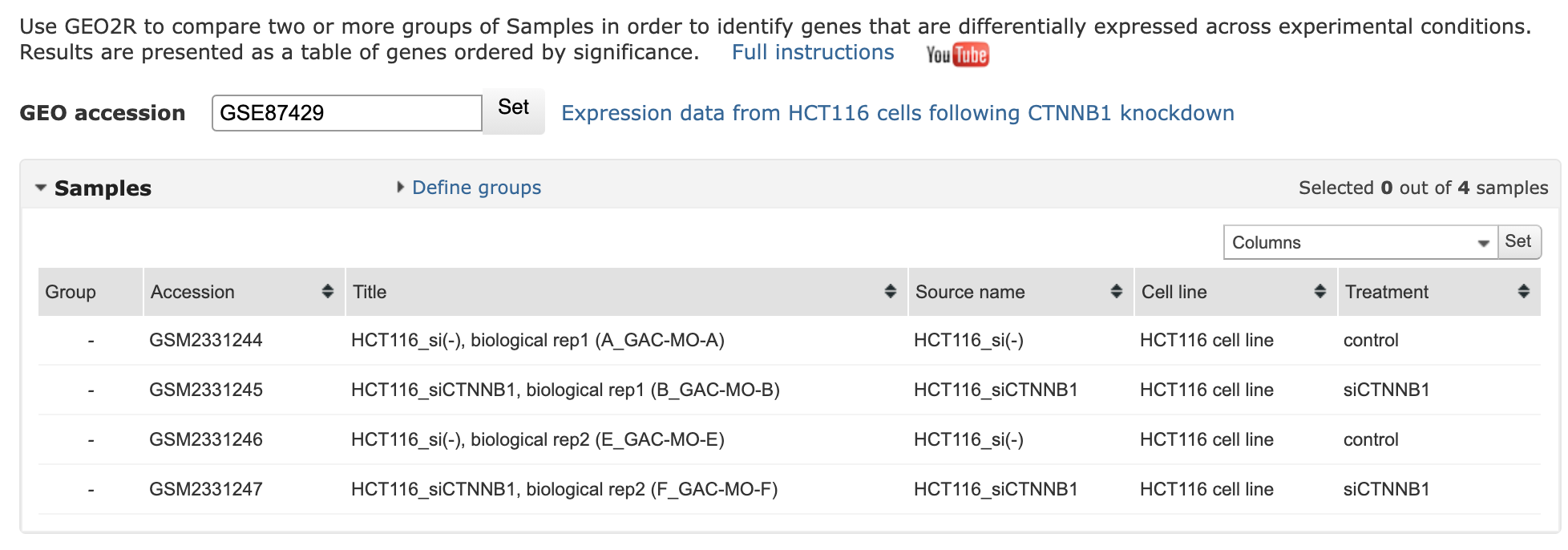The image size is (1568, 550).
Task: Select sample row GSM2331245
Action: click(x=205, y=390)
